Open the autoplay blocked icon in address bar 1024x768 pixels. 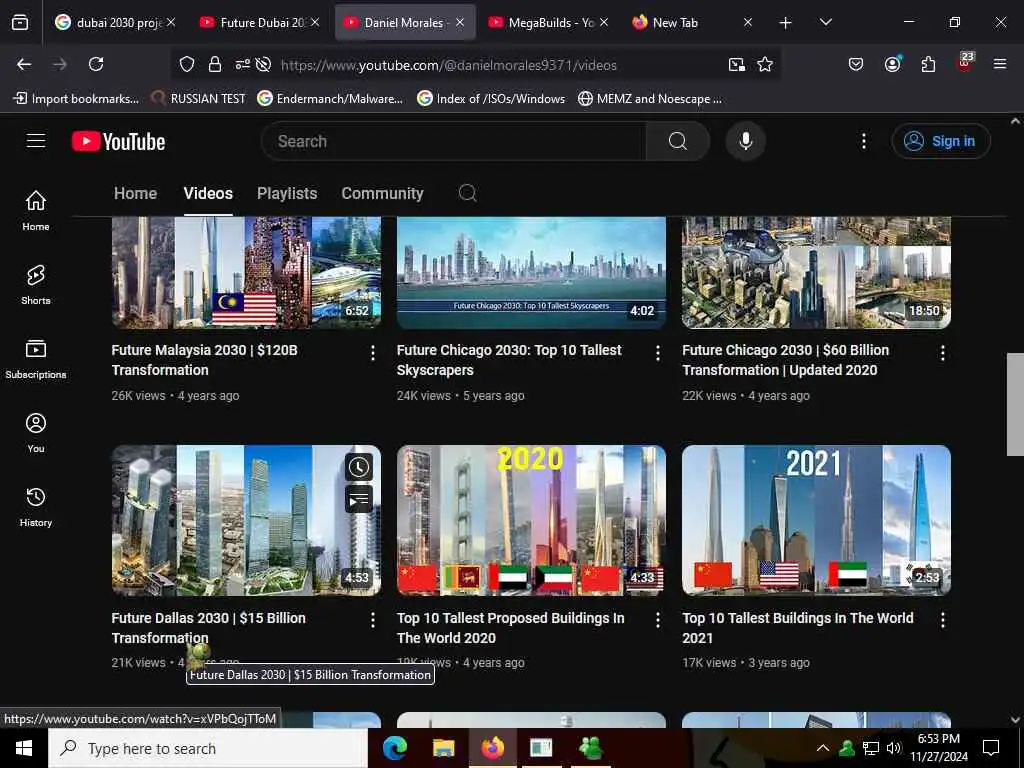pos(263,64)
